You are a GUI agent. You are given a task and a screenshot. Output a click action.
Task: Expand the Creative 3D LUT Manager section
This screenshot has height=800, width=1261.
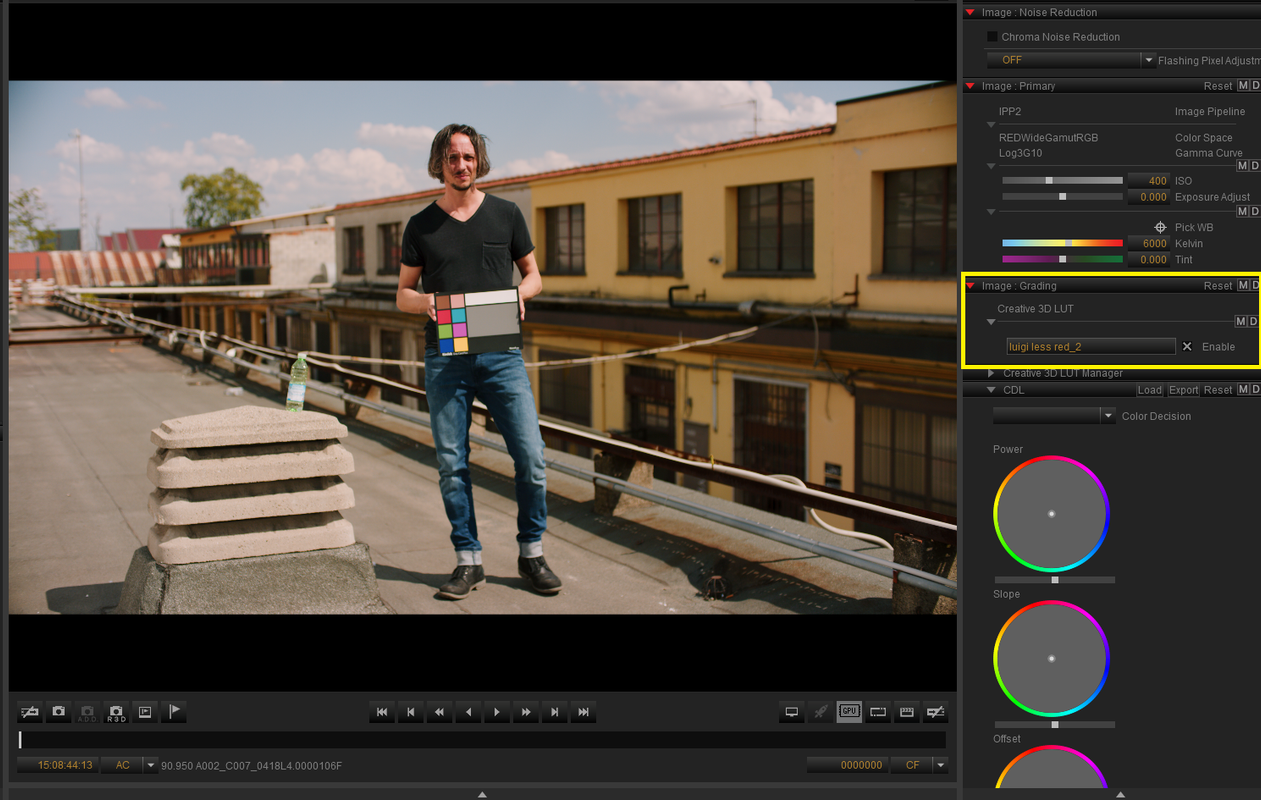tap(1062, 373)
